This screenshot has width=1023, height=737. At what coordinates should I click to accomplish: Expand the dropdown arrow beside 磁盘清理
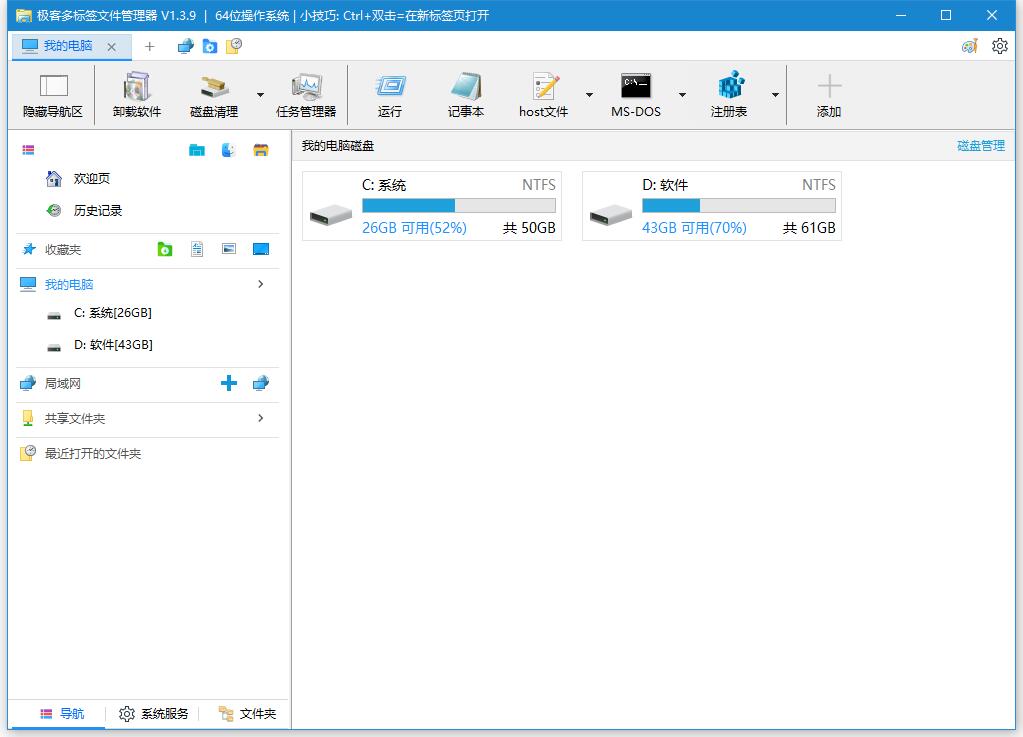tap(260, 95)
